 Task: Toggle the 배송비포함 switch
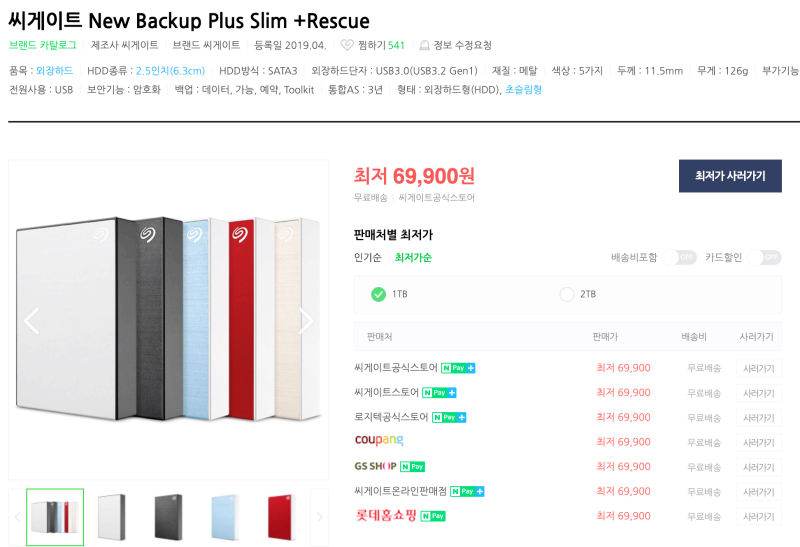tap(680, 257)
